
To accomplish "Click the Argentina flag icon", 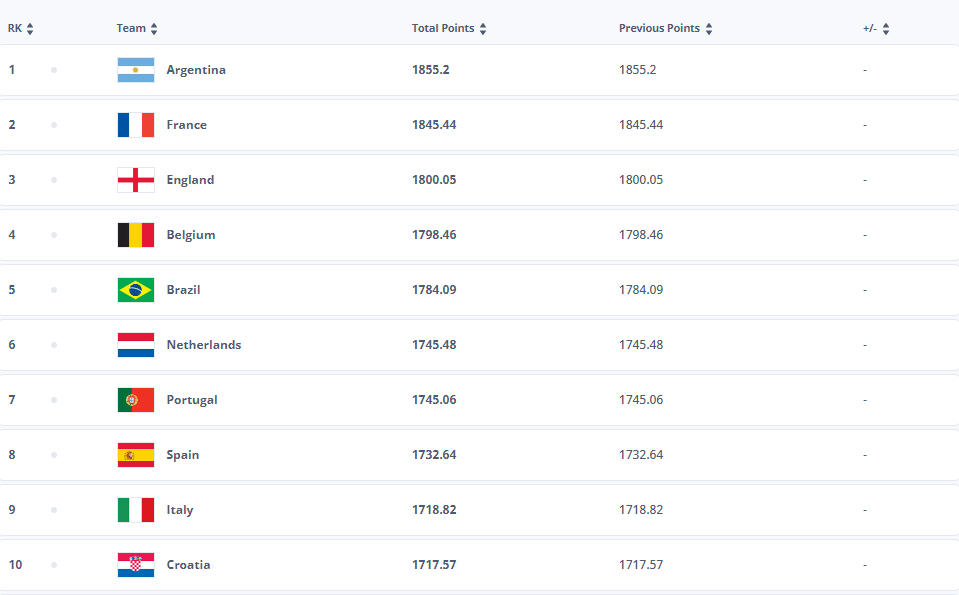I will click(x=135, y=70).
